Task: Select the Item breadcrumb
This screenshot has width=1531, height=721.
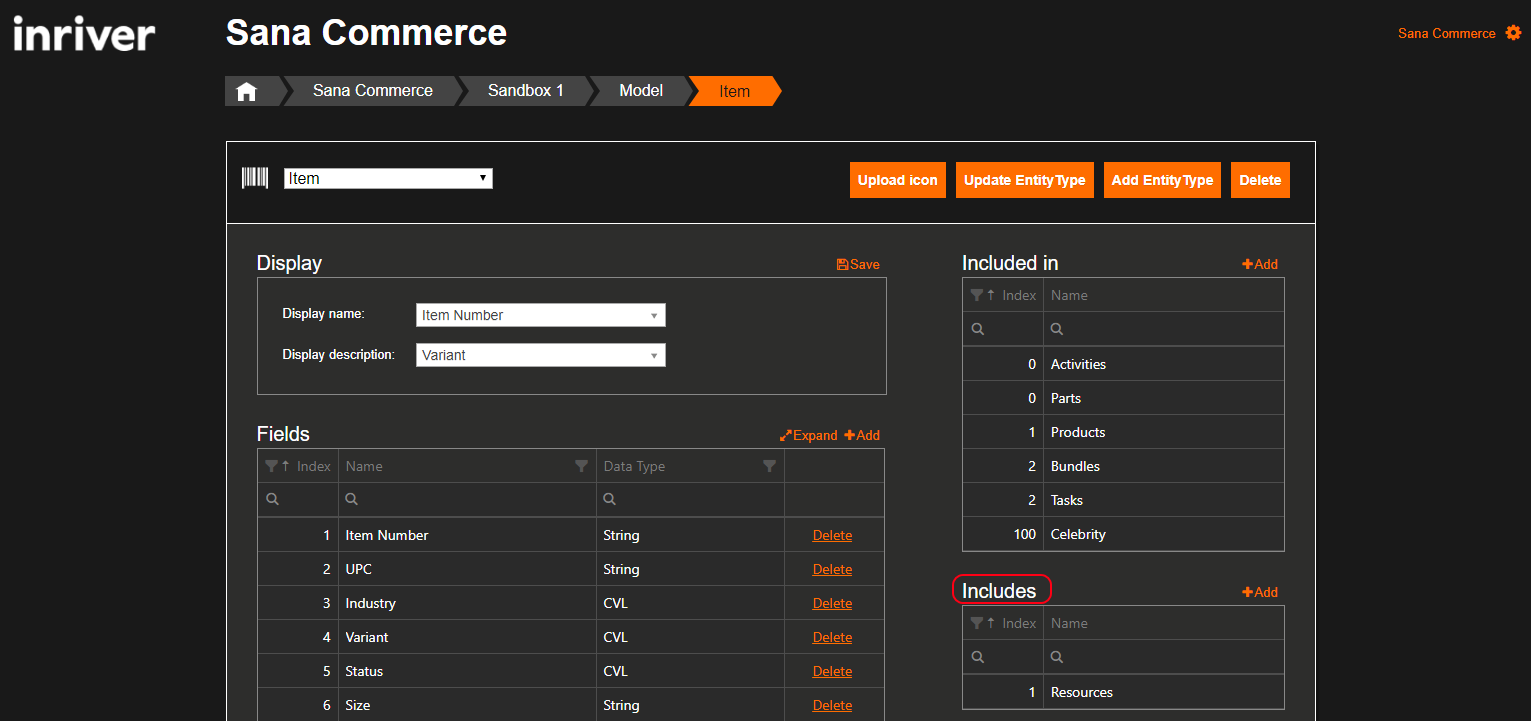Action: tap(734, 91)
